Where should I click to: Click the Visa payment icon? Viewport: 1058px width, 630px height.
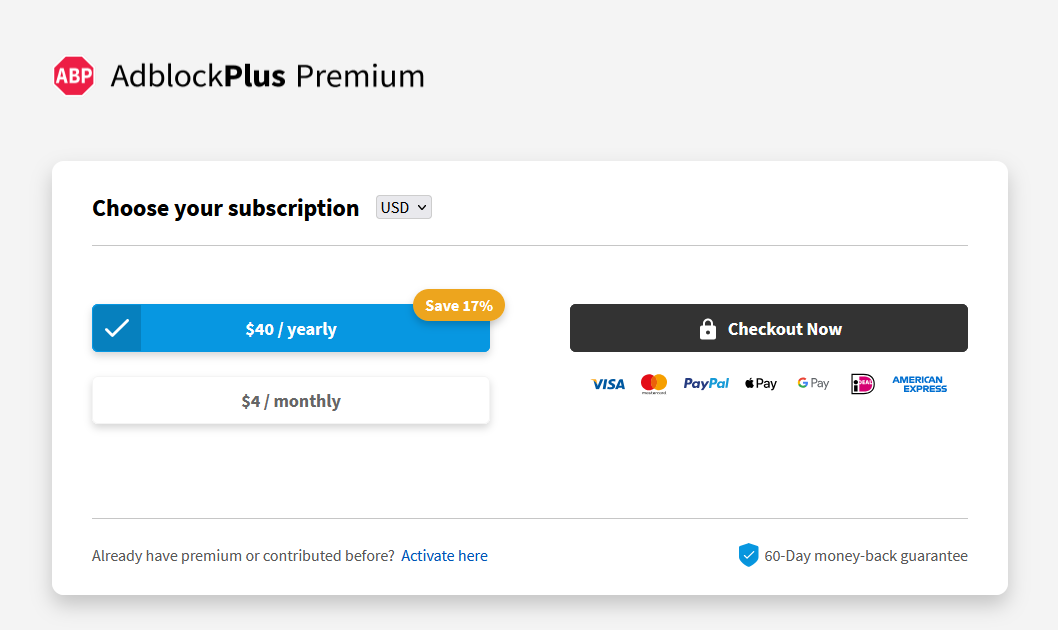pos(608,384)
